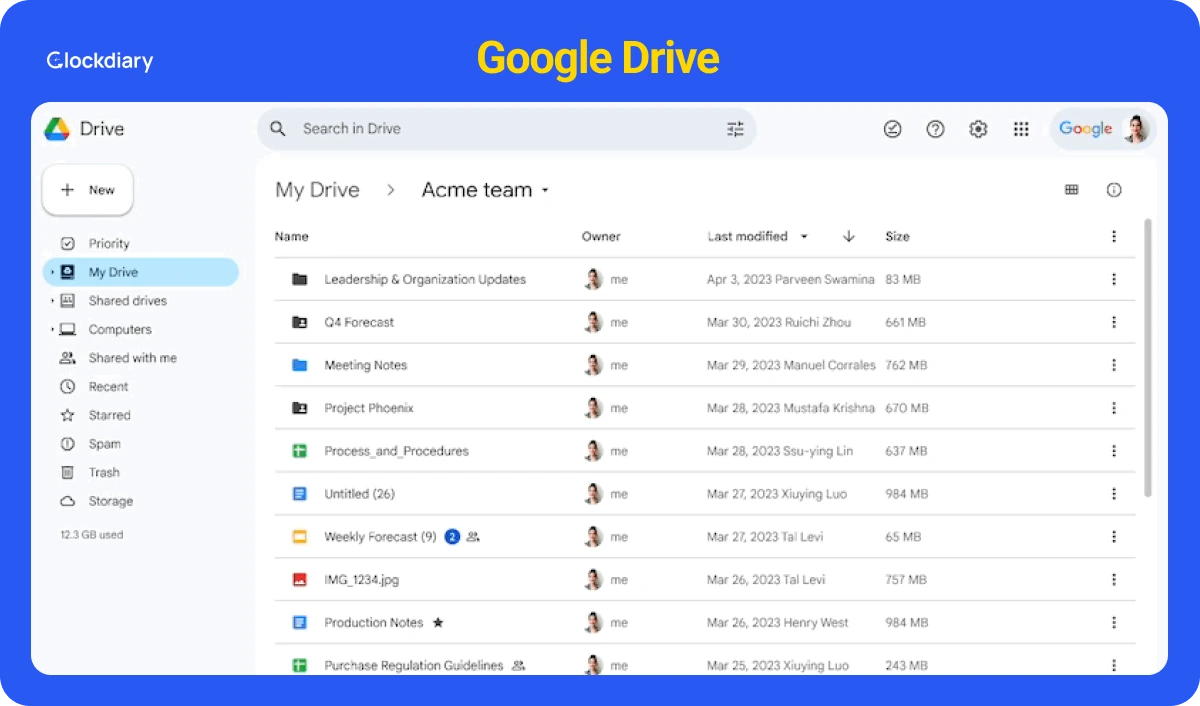Click the New button
This screenshot has height=706, width=1200.
pyautogui.click(x=87, y=190)
